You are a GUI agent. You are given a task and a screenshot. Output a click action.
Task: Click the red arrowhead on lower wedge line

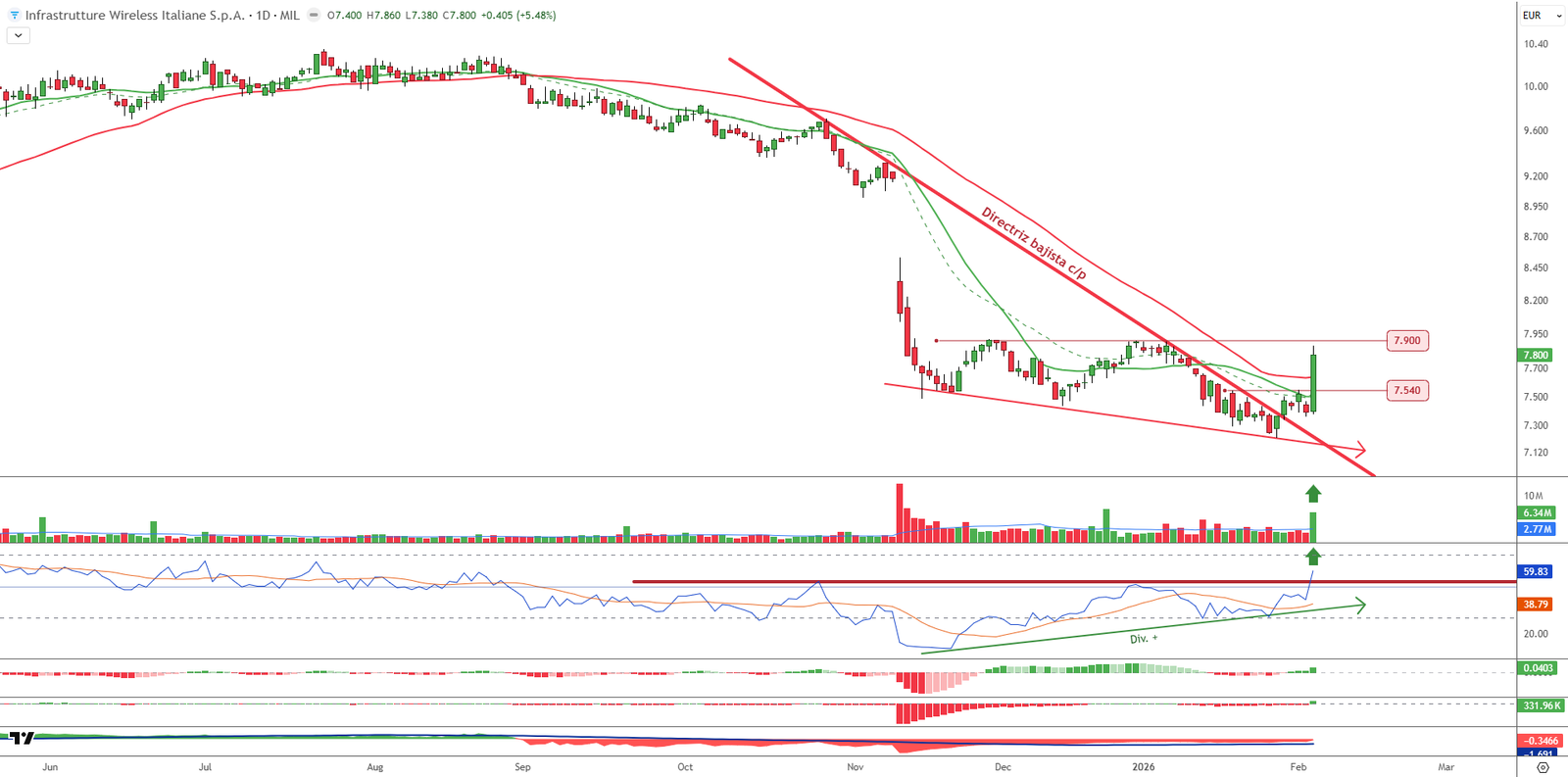(x=1359, y=450)
